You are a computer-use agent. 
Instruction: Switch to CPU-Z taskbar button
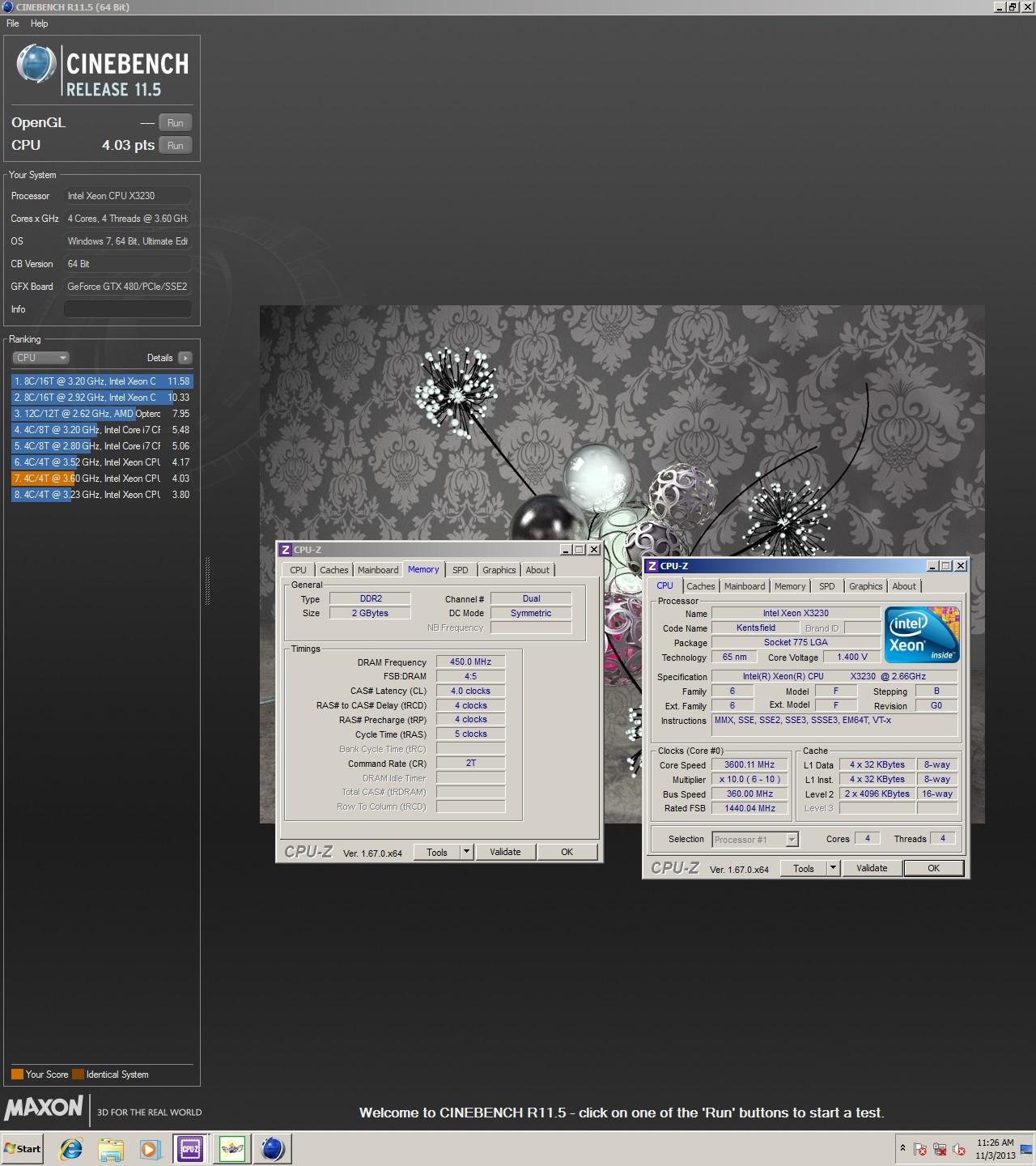[190, 1148]
